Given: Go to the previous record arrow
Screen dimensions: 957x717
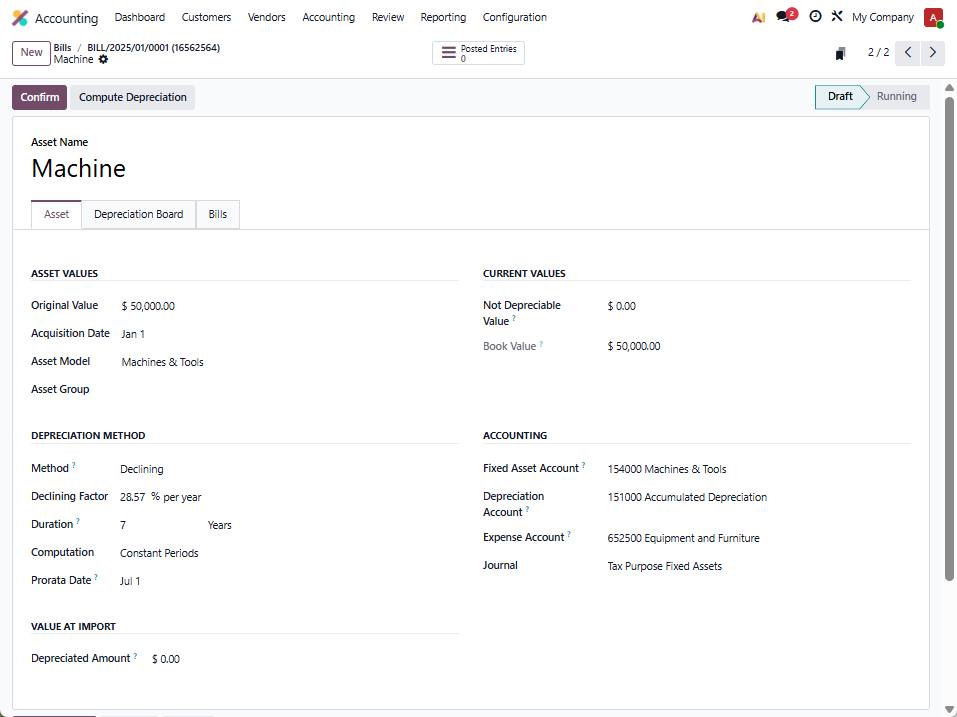Looking at the screenshot, I should 908,53.
